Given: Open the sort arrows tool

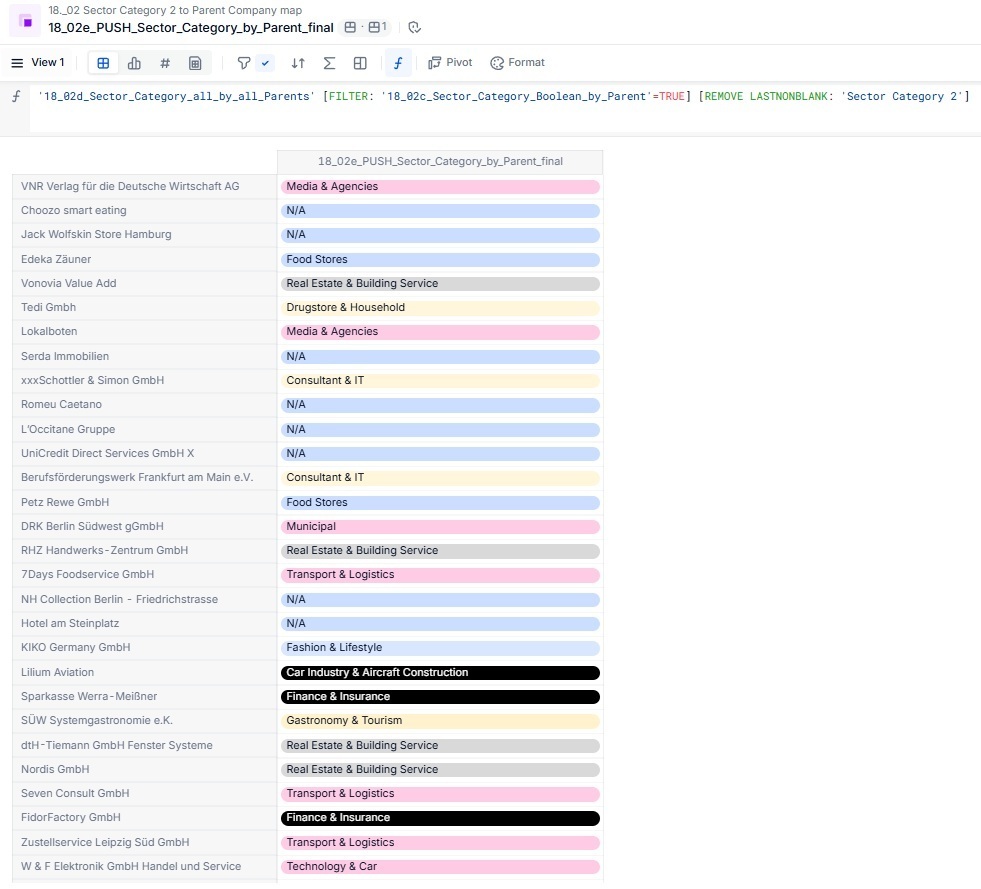Looking at the screenshot, I should pos(298,63).
